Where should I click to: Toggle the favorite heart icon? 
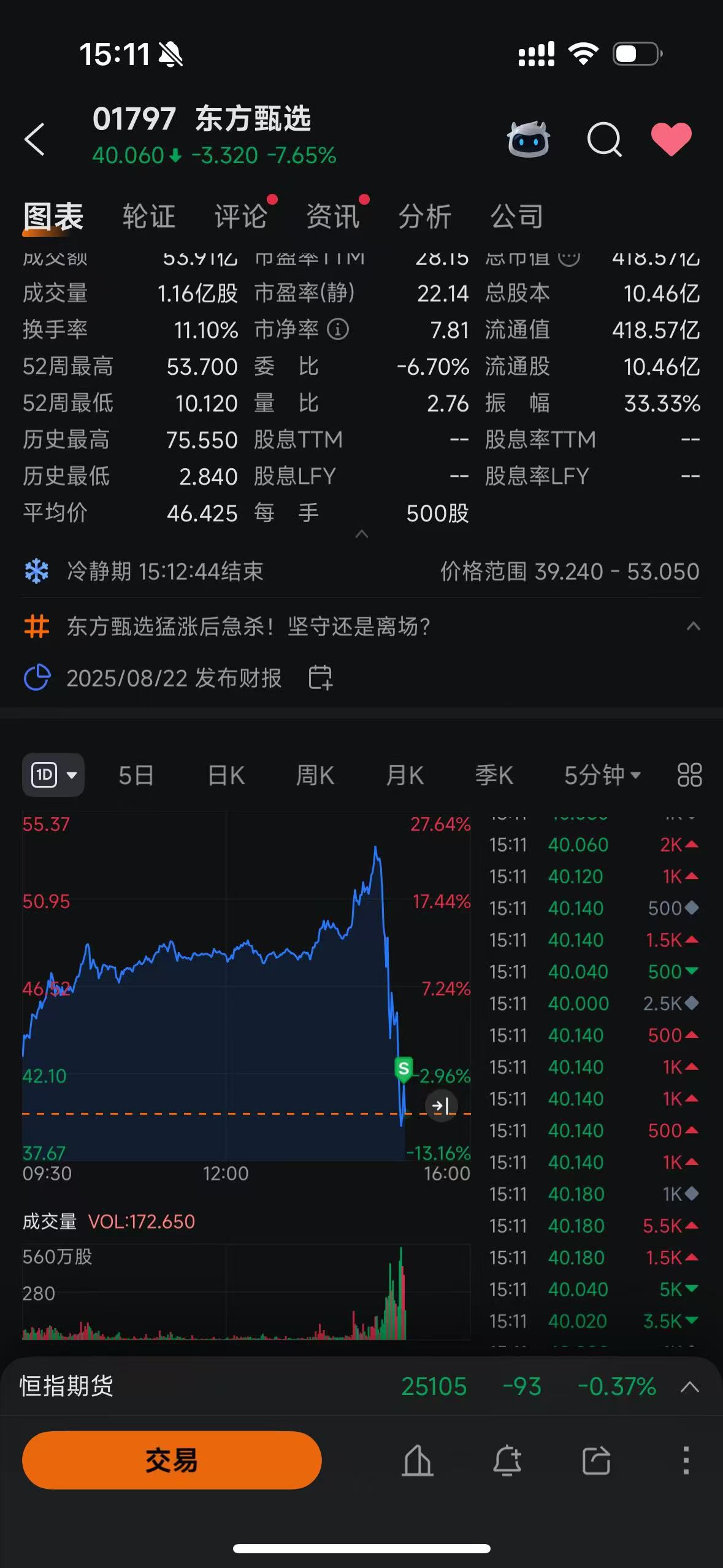(671, 139)
